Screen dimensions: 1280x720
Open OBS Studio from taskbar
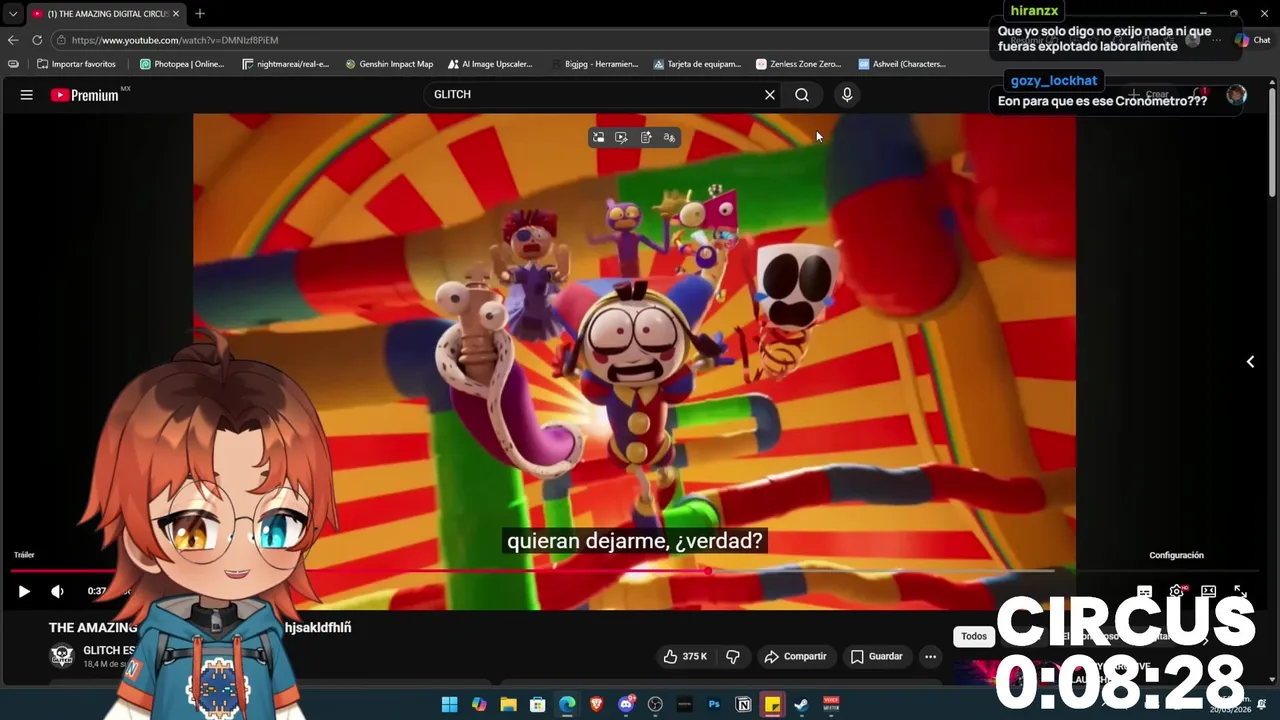tap(655, 705)
